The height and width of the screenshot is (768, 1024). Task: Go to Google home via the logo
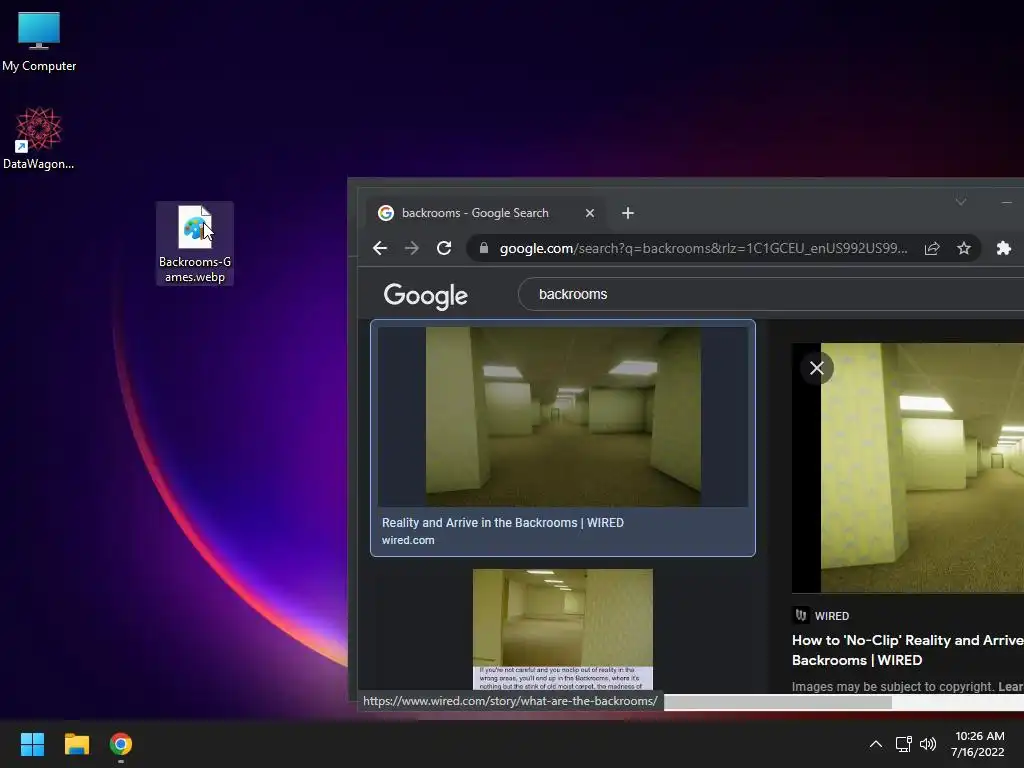click(x=425, y=295)
